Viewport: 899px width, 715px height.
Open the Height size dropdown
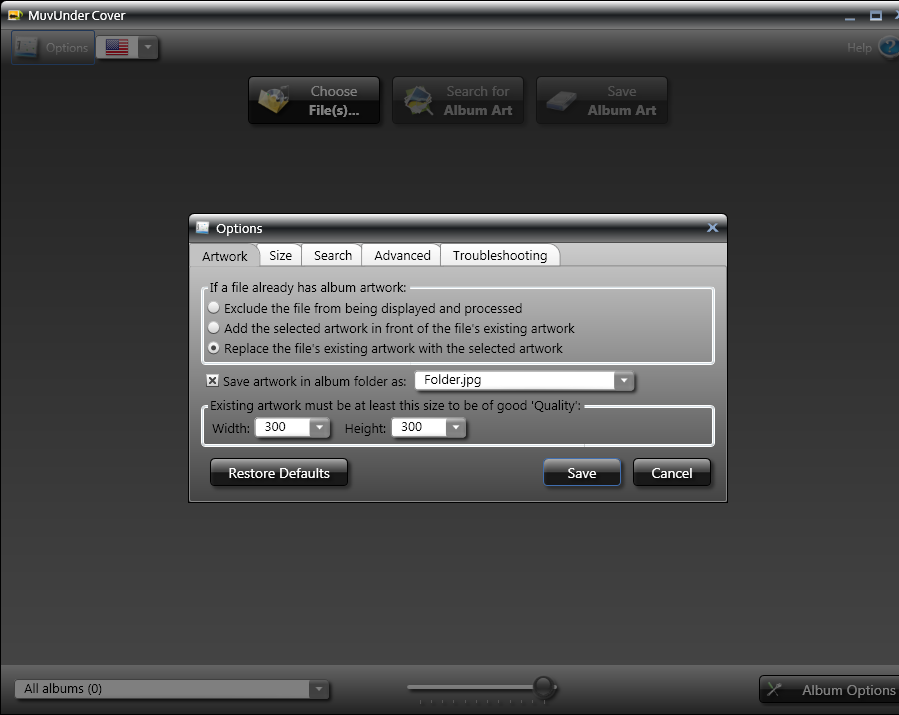pyautogui.click(x=455, y=428)
